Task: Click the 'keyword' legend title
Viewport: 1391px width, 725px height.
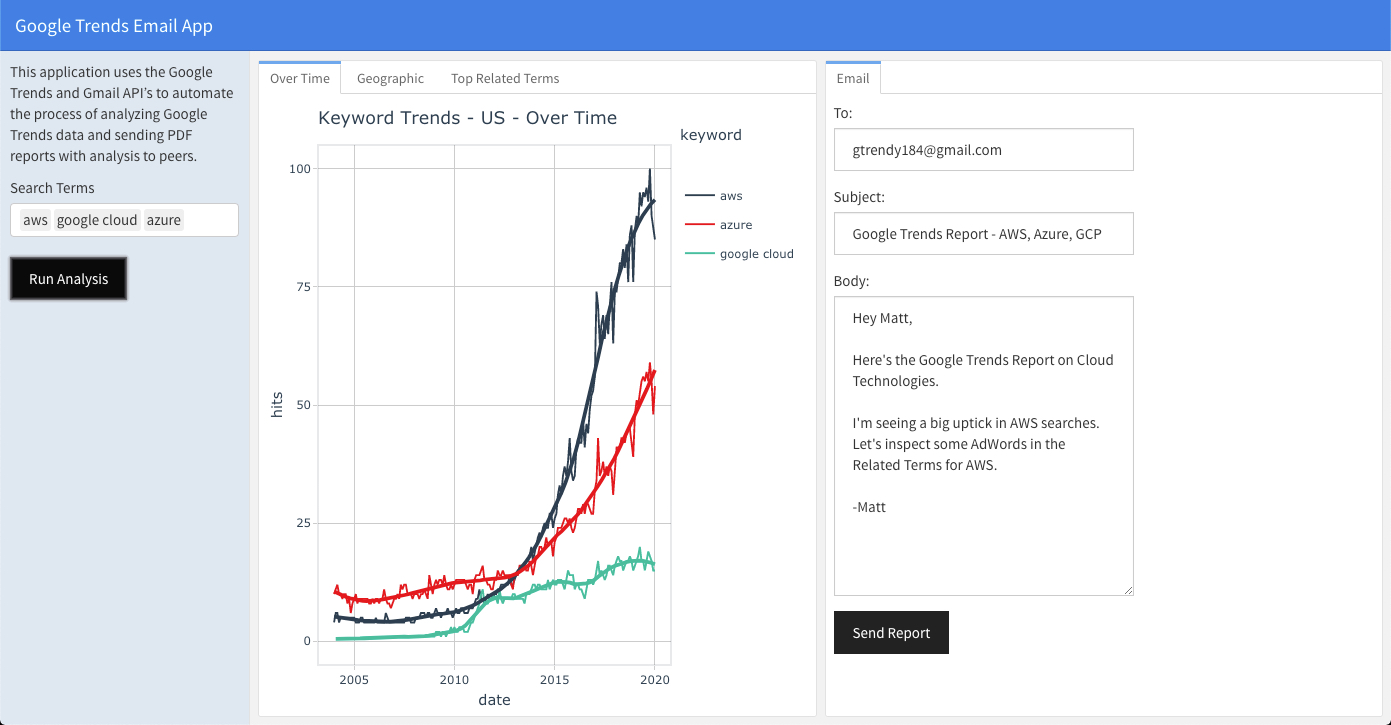Action: (x=711, y=135)
